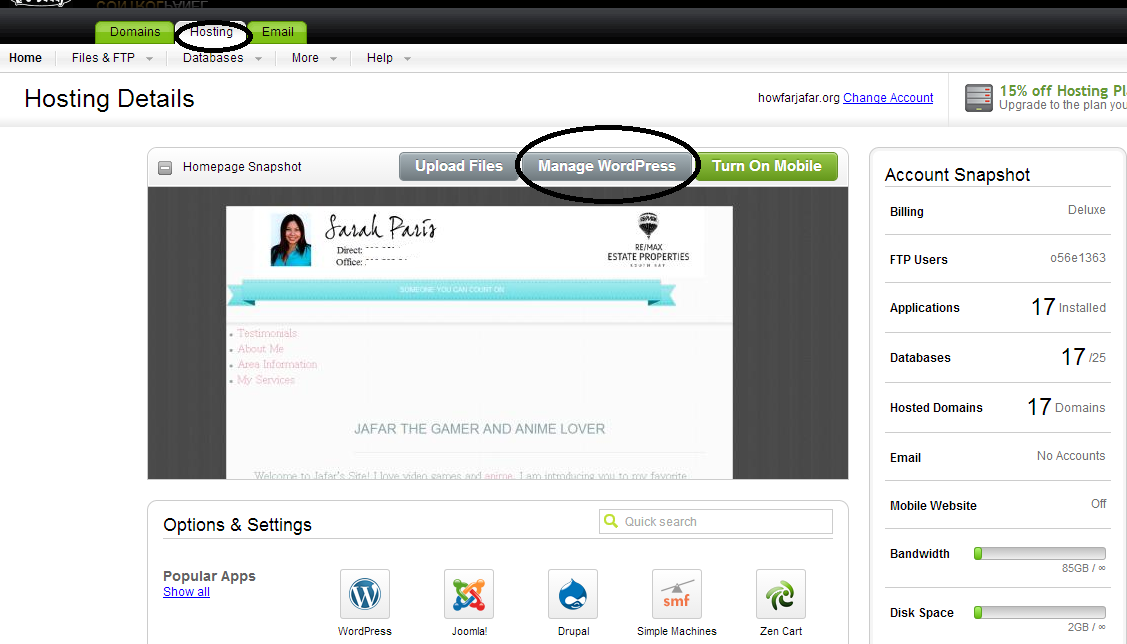Click the 'No Accounts' email value
This screenshot has height=644, width=1127.
1071,456
